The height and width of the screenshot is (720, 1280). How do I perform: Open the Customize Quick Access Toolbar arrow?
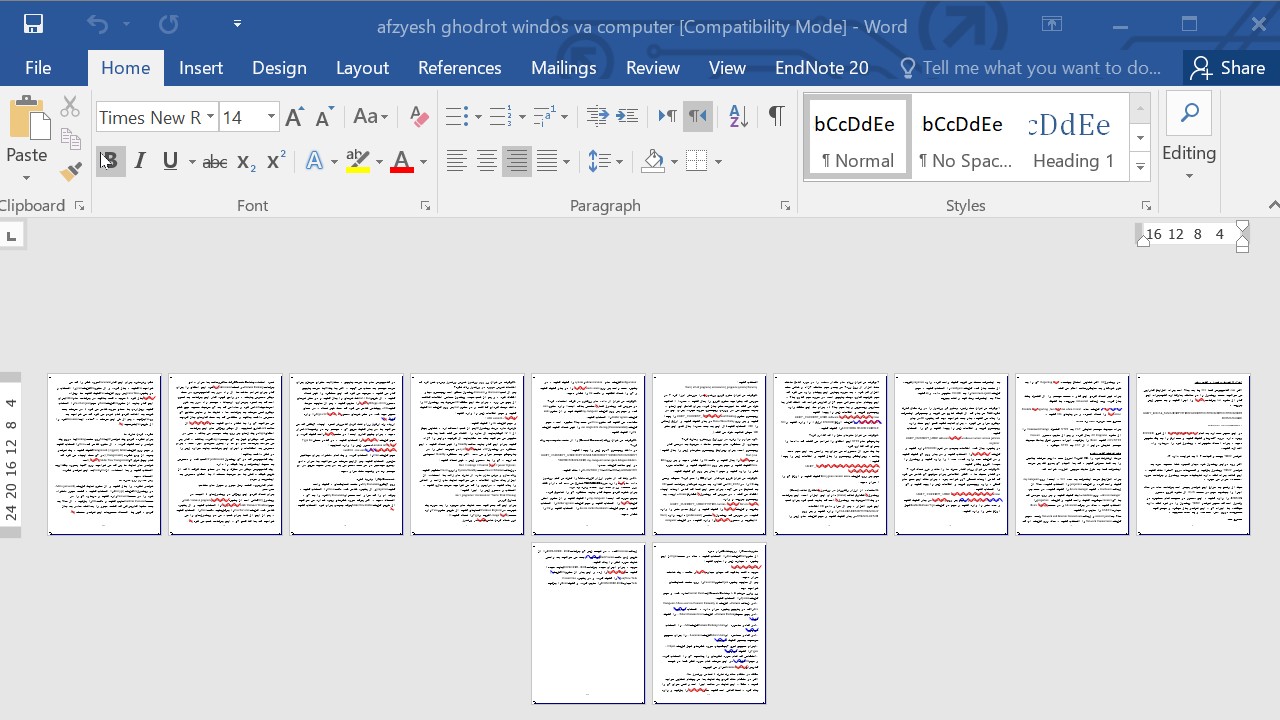click(237, 24)
